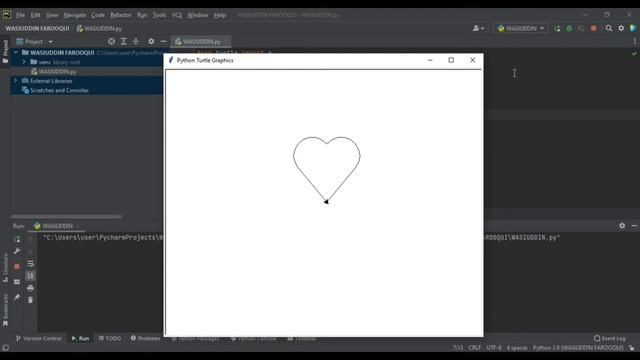The height and width of the screenshot is (360, 640).
Task: Click the rerun icon in Run panel
Action: 17,239
